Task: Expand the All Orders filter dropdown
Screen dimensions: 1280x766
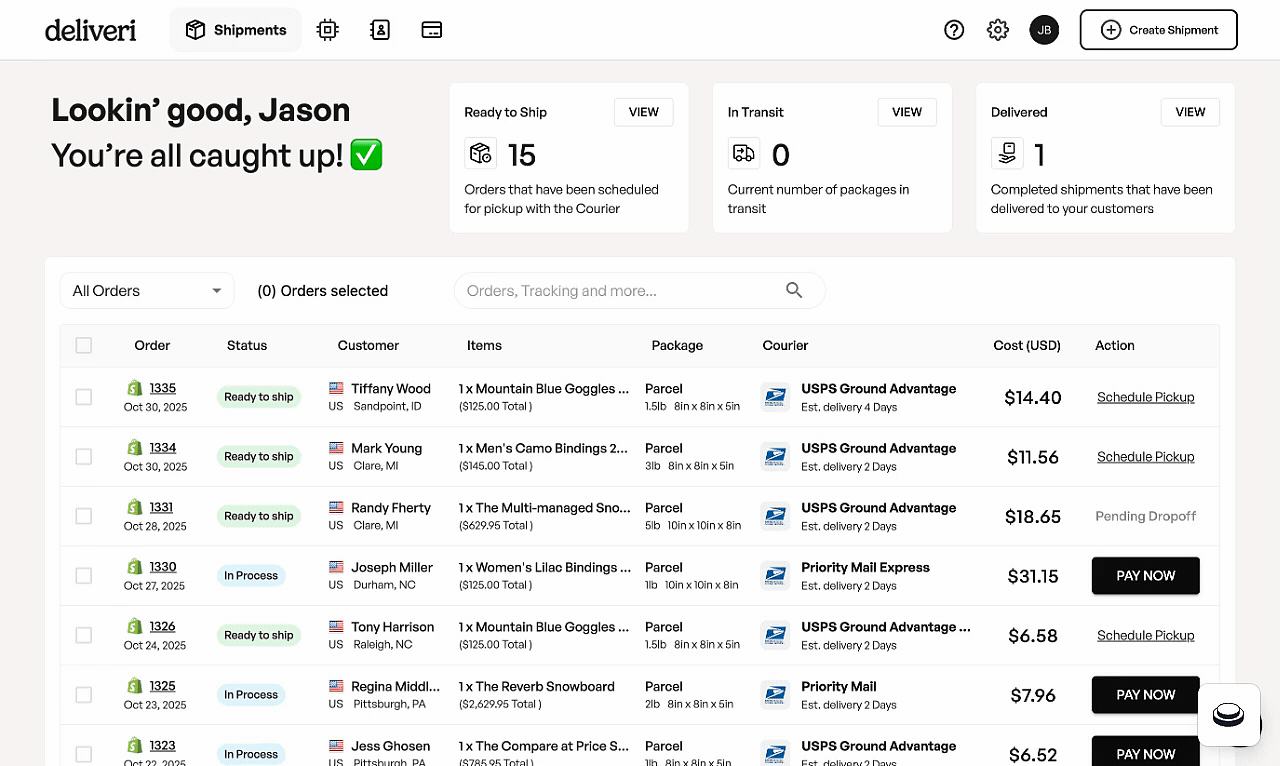Action: tap(147, 290)
